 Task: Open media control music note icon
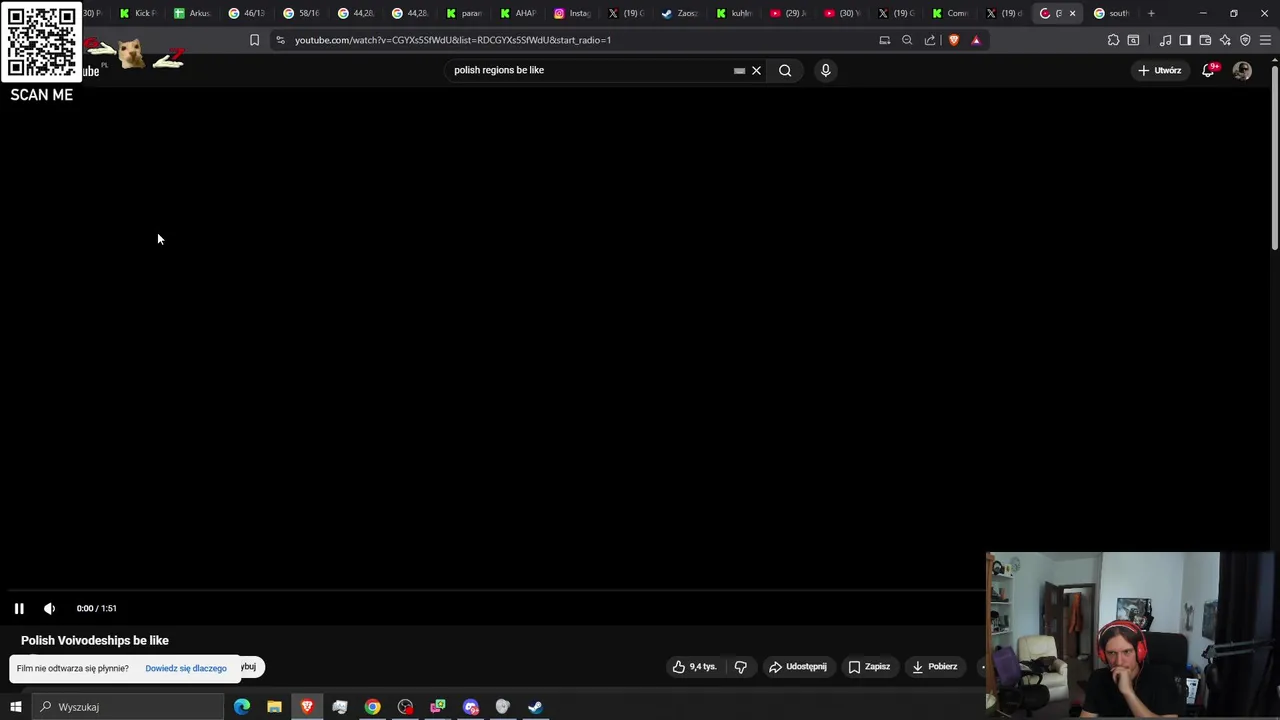coord(1165,40)
